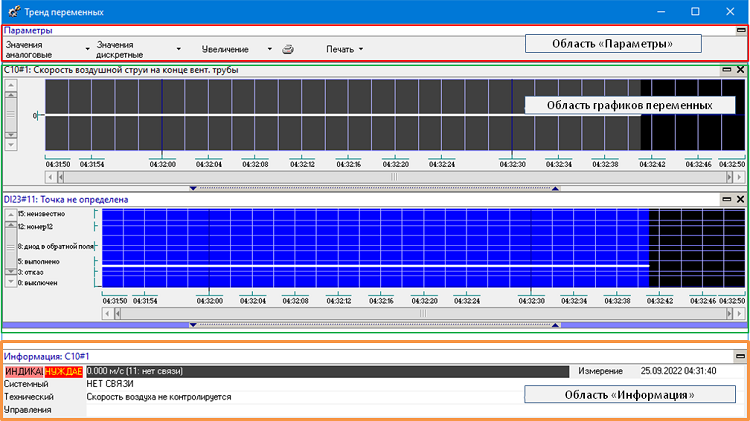Screen dimensions: 750x421
Task: Click '12: номер12' state label
Action: (36, 227)
